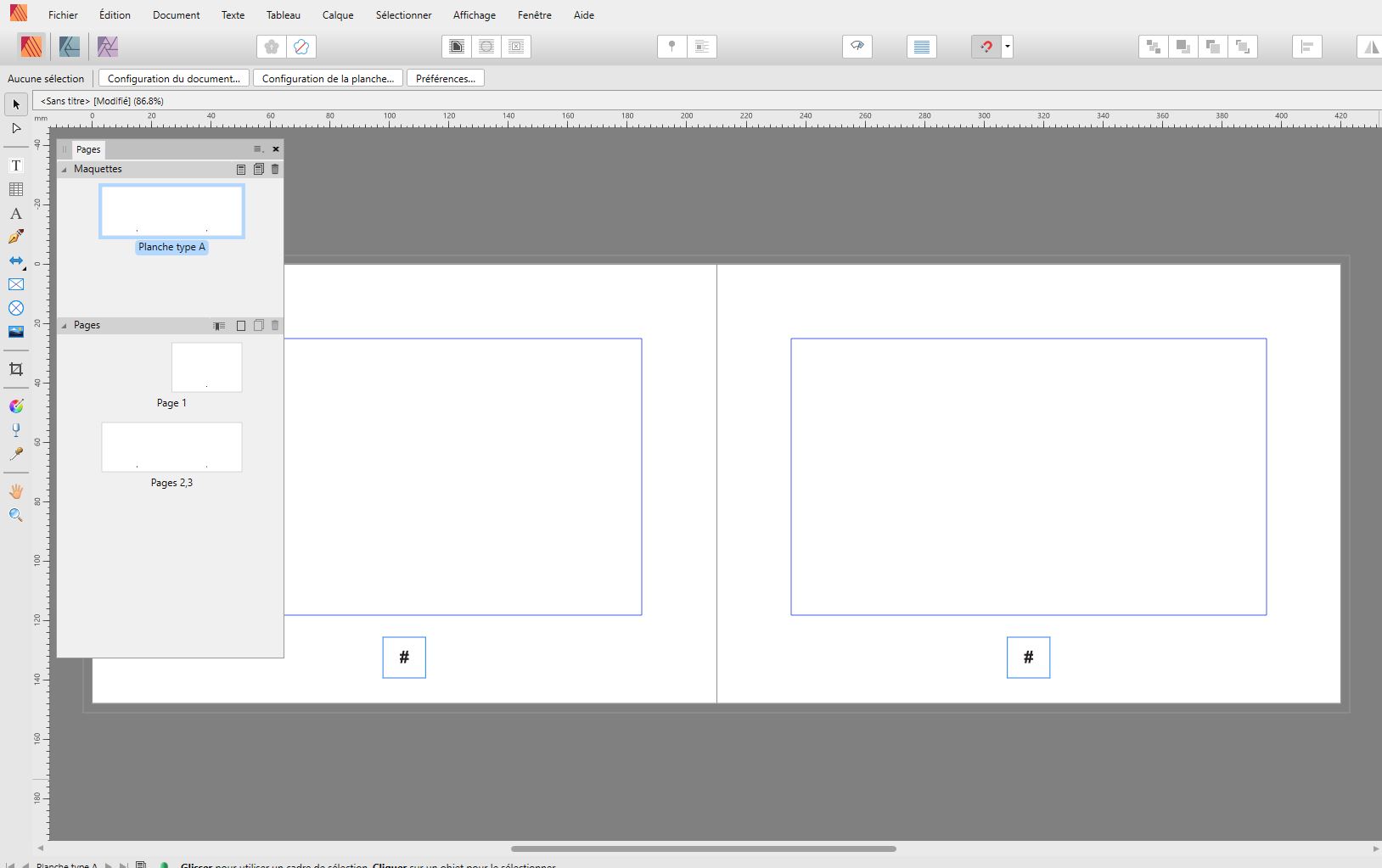Viewport: 1382px width, 868px height.
Task: Click Configuration du document button
Action: pos(174,79)
